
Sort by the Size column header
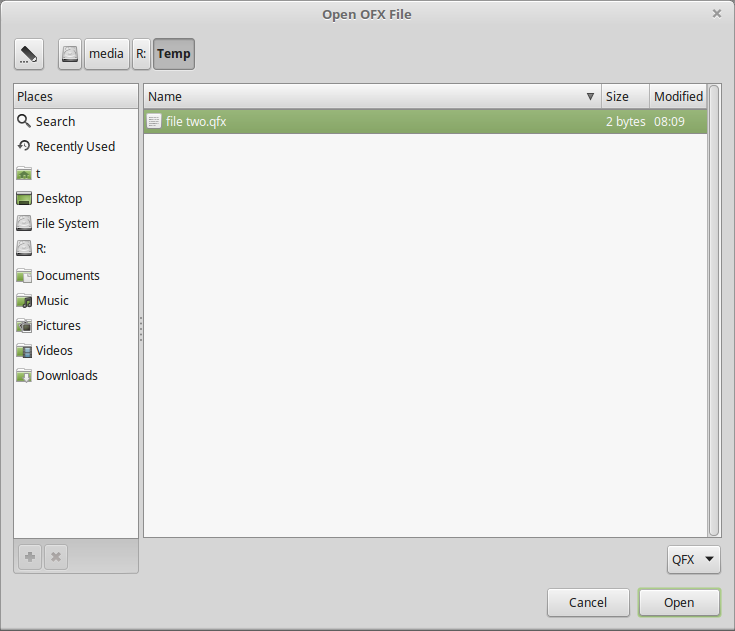click(x=625, y=97)
